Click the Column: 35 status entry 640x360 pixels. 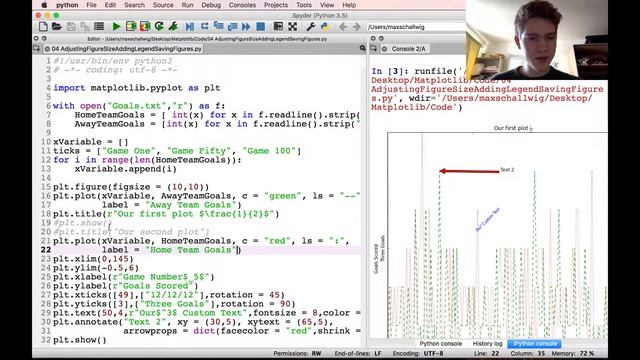(x=527, y=353)
